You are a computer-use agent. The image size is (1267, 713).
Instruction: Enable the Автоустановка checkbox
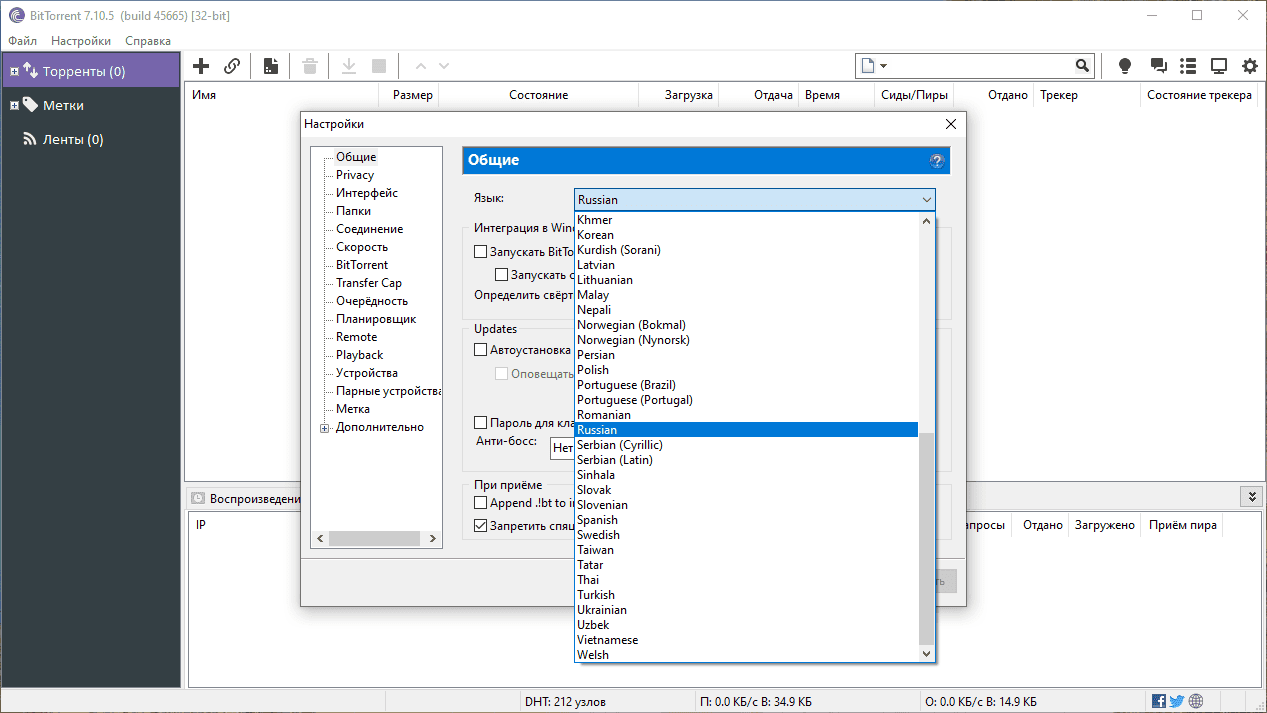[x=481, y=350]
